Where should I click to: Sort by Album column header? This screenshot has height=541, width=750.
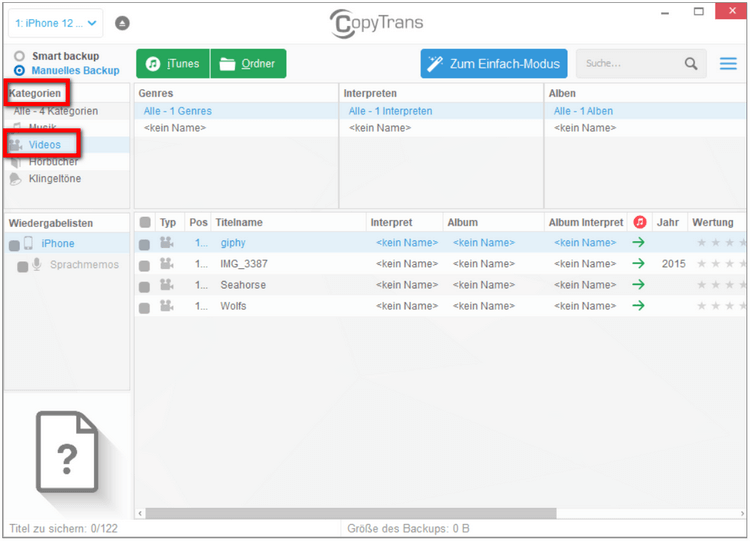(494, 222)
